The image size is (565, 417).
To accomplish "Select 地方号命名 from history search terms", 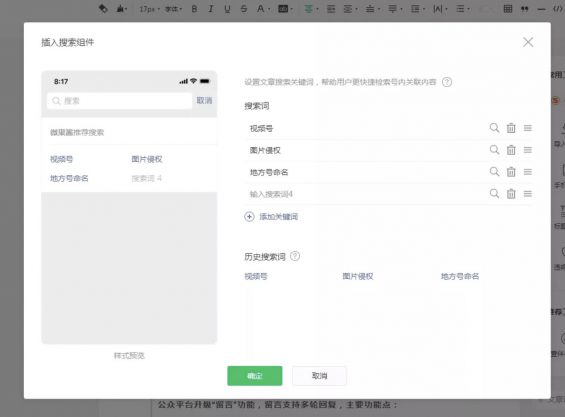I will click(460, 276).
